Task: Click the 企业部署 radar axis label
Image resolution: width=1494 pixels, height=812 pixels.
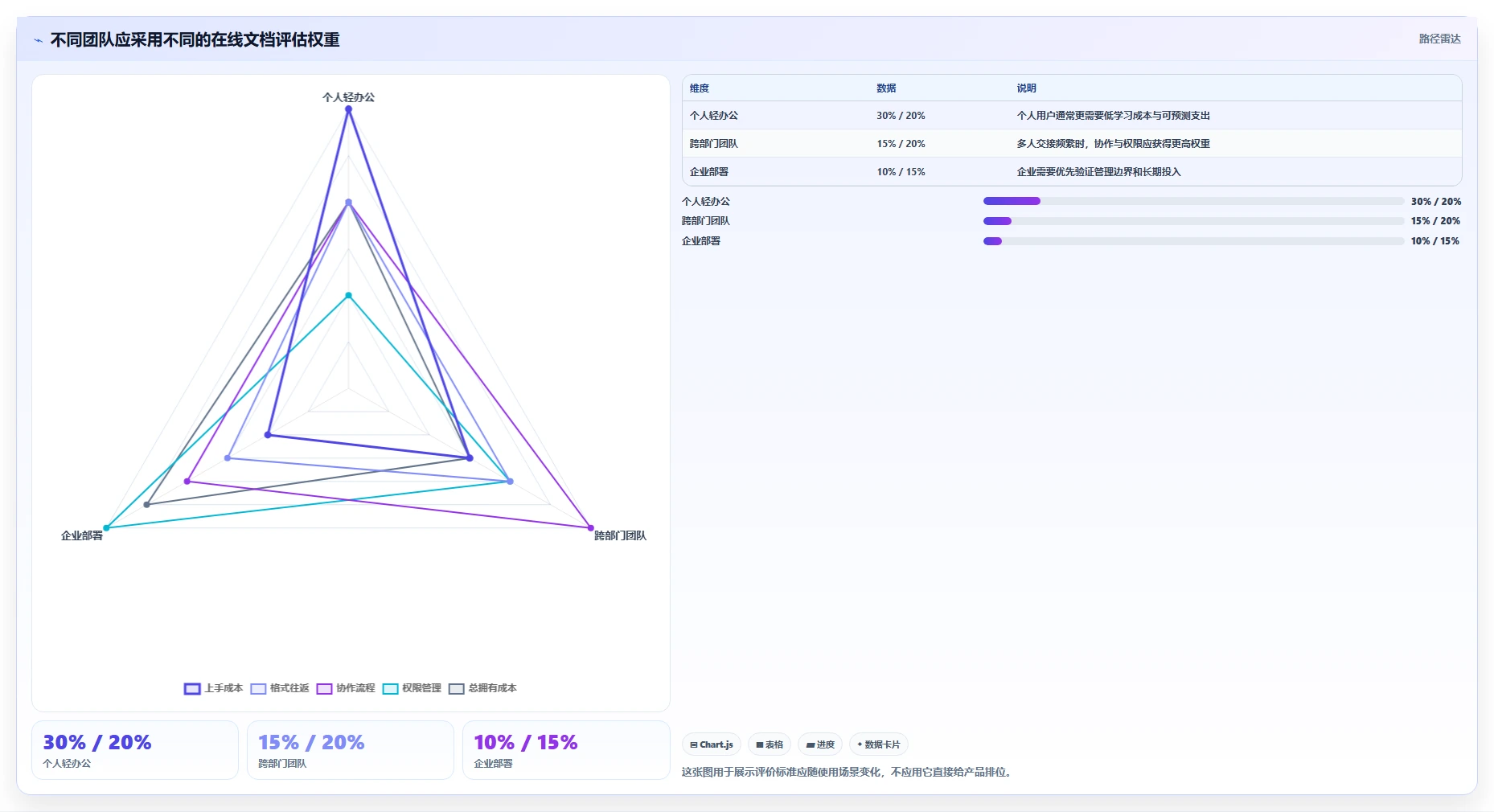Action: 82,535
